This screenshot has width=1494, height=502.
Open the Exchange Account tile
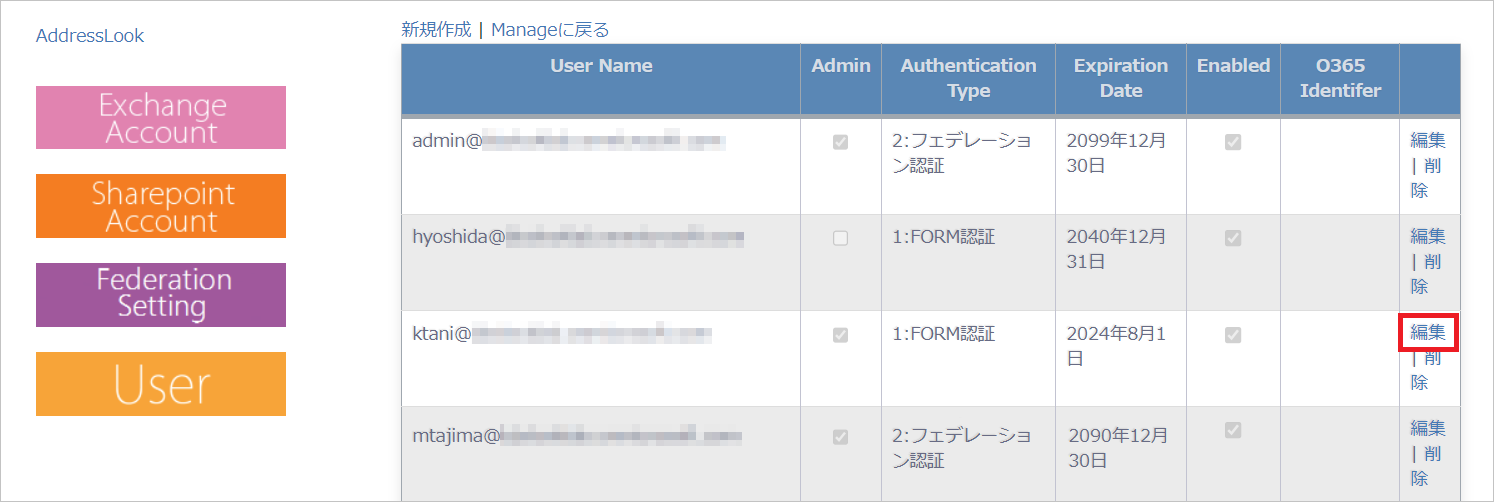(161, 118)
